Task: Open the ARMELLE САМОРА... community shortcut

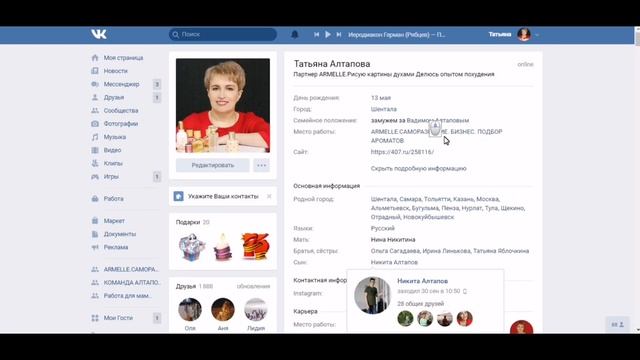Action: (131, 269)
